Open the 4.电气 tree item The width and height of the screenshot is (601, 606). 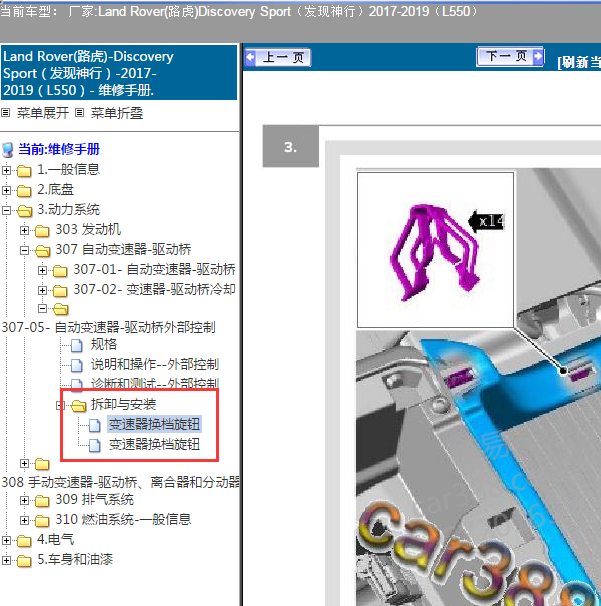[55, 539]
